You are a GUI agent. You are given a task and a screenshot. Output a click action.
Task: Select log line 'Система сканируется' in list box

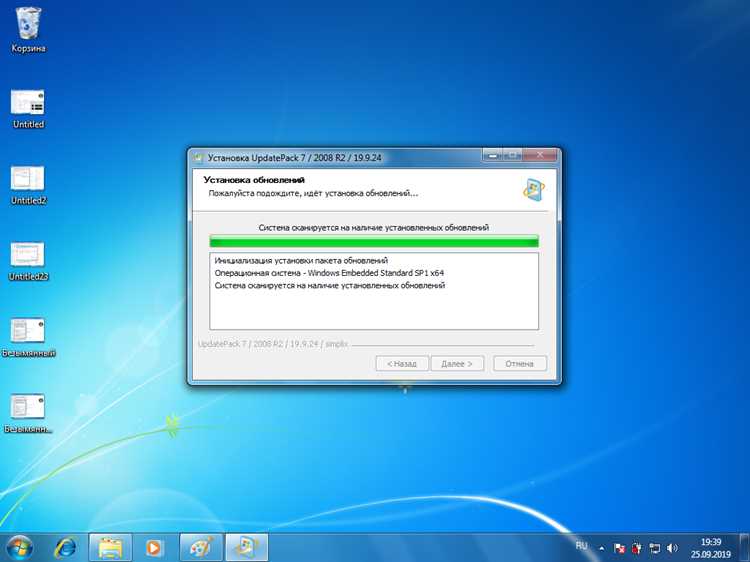click(x=330, y=286)
